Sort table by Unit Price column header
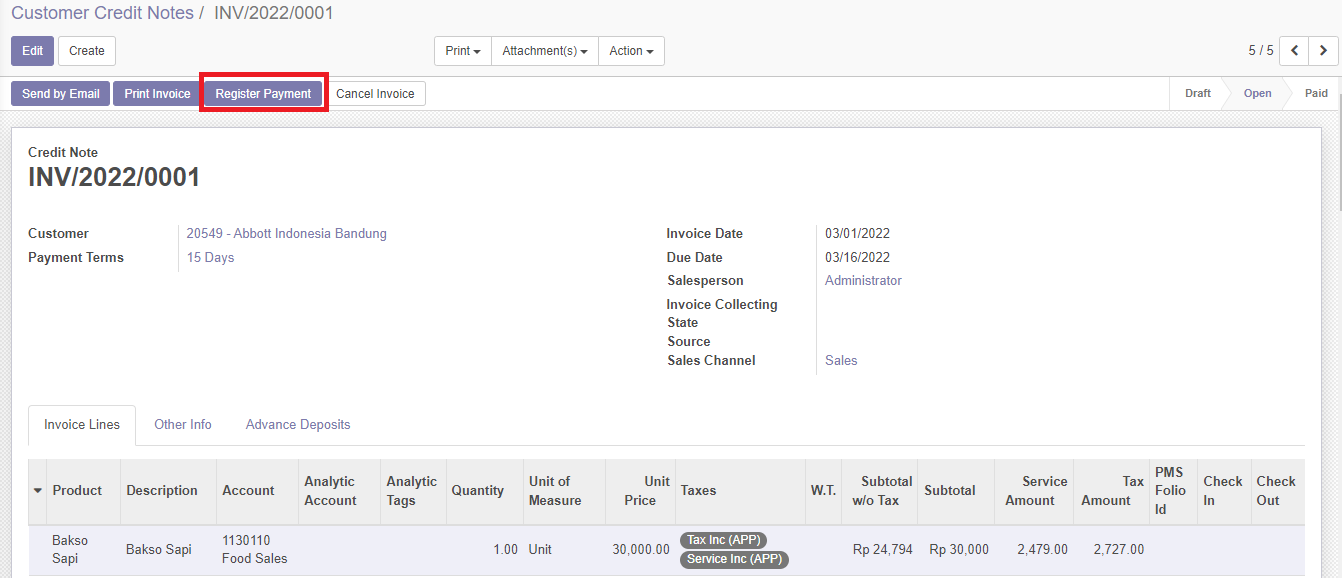1342x578 pixels. coord(640,491)
